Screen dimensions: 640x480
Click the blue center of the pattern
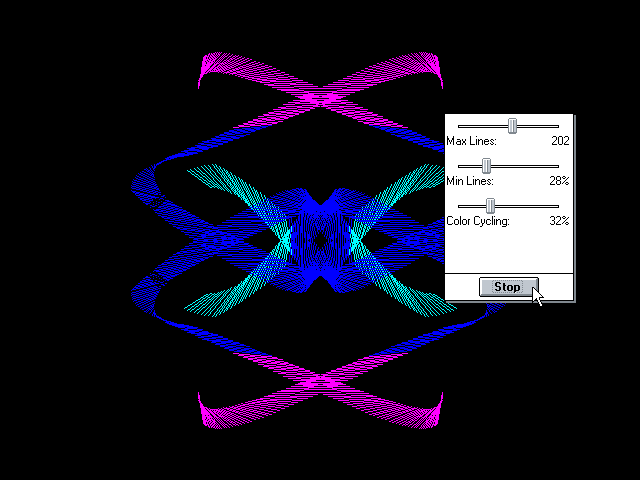[x=320, y=241]
